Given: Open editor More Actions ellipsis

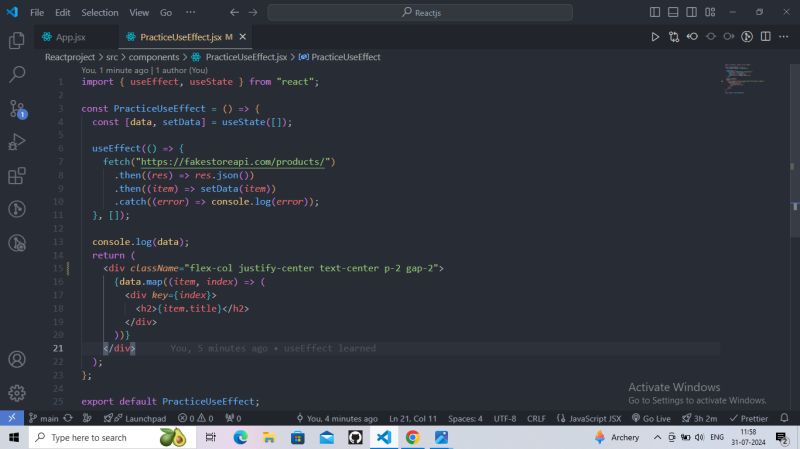Looking at the screenshot, I should [x=784, y=37].
